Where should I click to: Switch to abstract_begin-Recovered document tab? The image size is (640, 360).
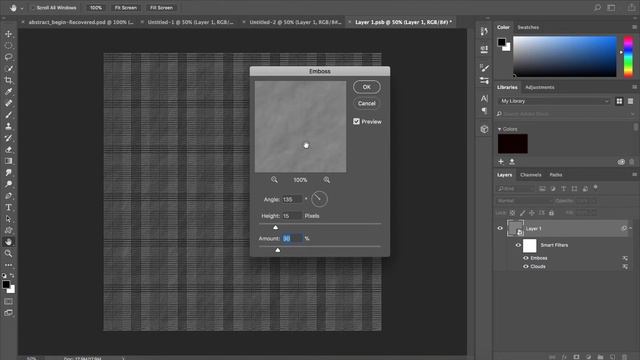pos(81,22)
